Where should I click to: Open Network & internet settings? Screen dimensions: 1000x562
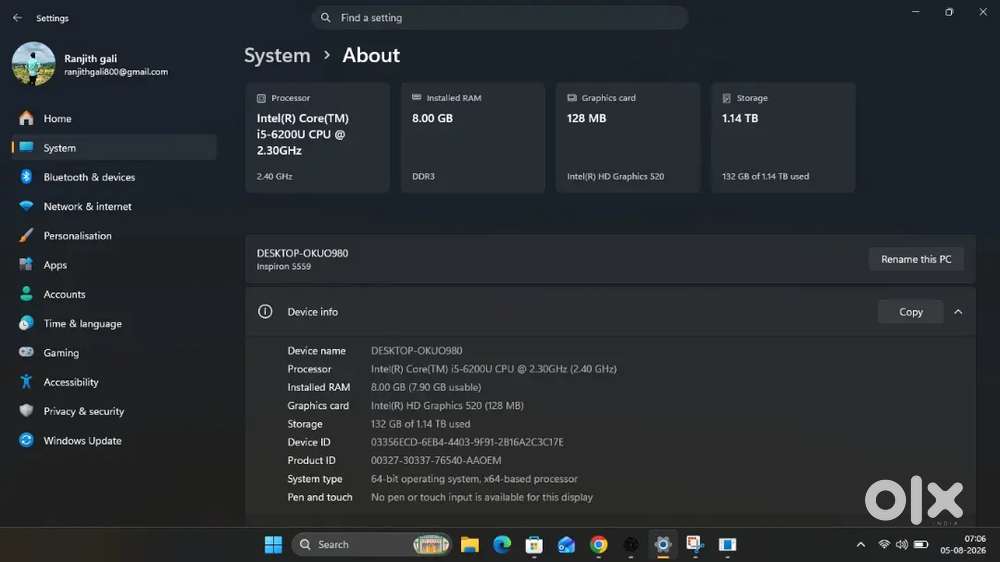click(114, 207)
